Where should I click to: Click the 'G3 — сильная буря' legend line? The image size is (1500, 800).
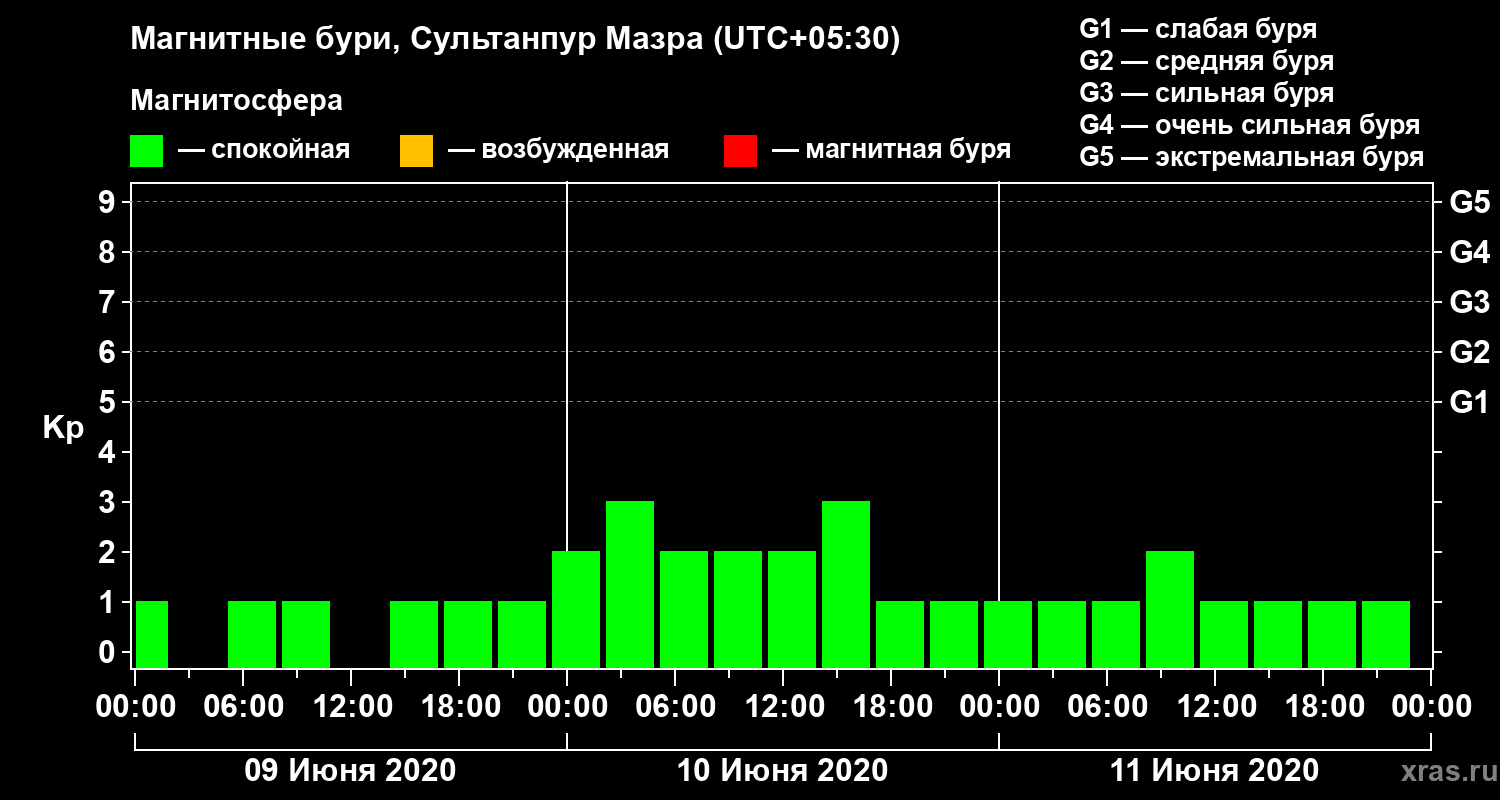point(1207,93)
